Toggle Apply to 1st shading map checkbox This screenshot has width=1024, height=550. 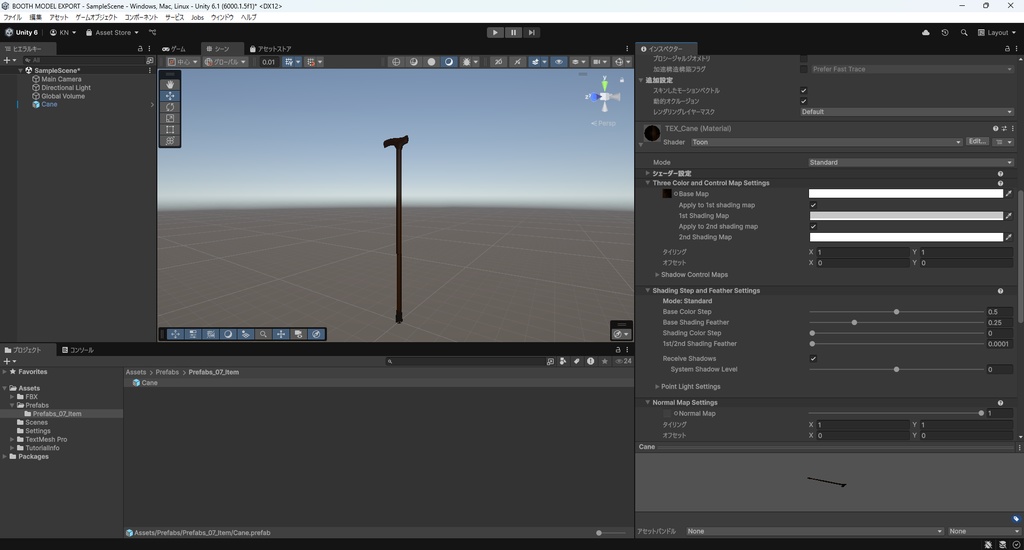tap(813, 205)
